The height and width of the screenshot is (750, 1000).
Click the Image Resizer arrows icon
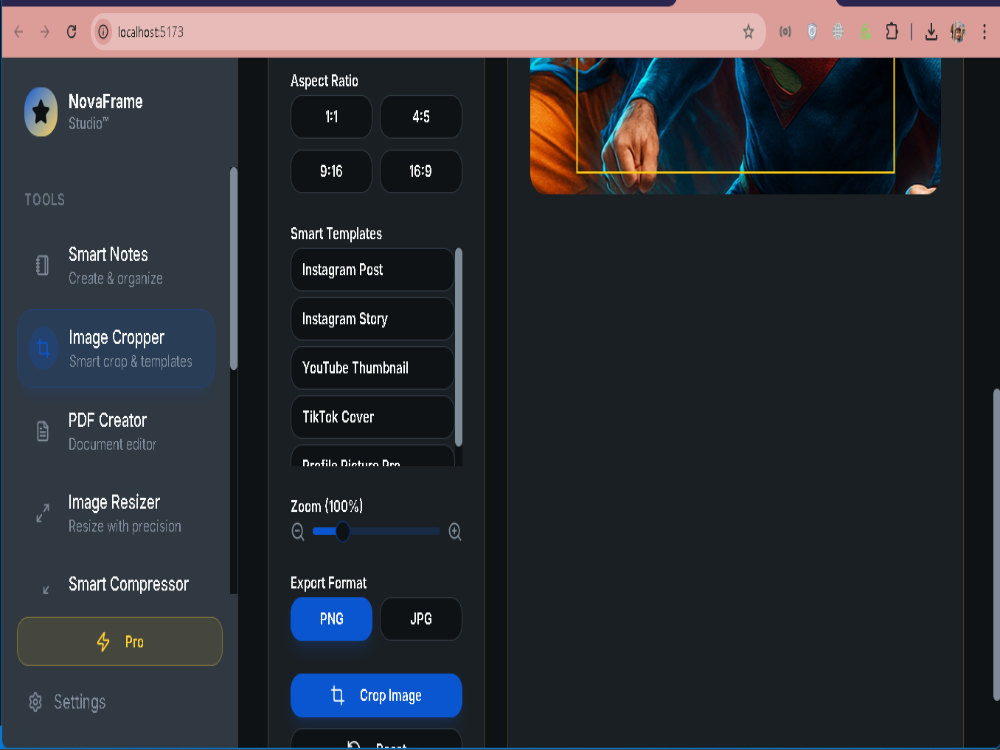click(x=43, y=513)
